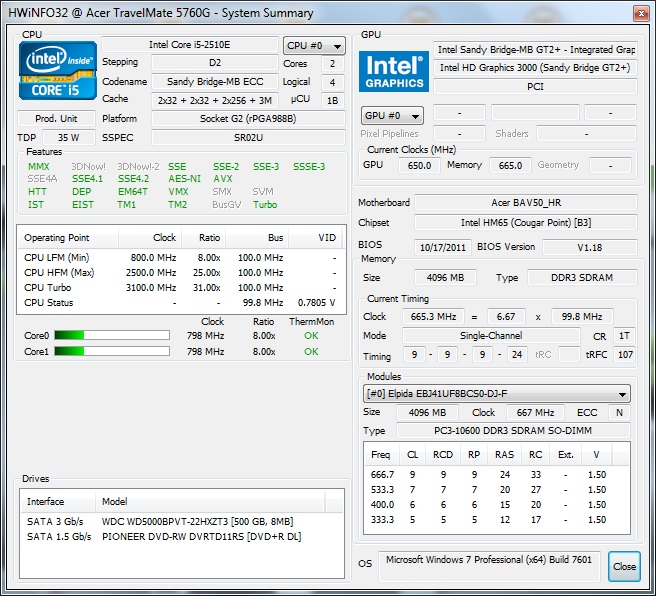This screenshot has height=596, width=656.
Task: Expand the Elpida memory module dropdown
Action: coord(497,394)
